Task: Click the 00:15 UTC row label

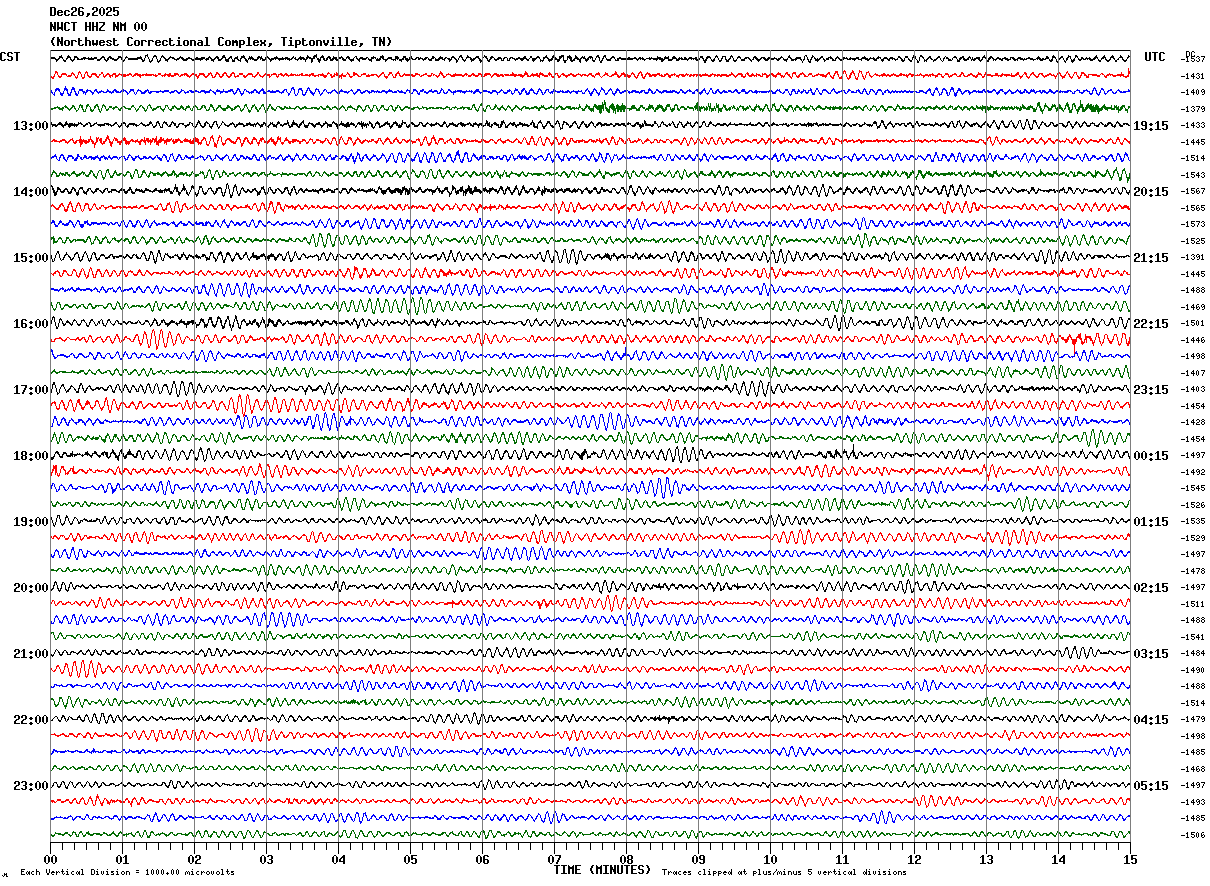Action: click(x=1150, y=455)
